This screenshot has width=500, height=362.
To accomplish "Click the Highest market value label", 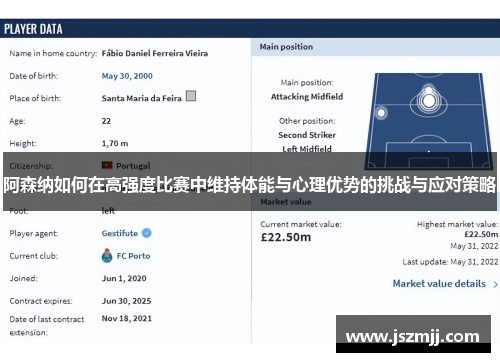I will point(457,224).
